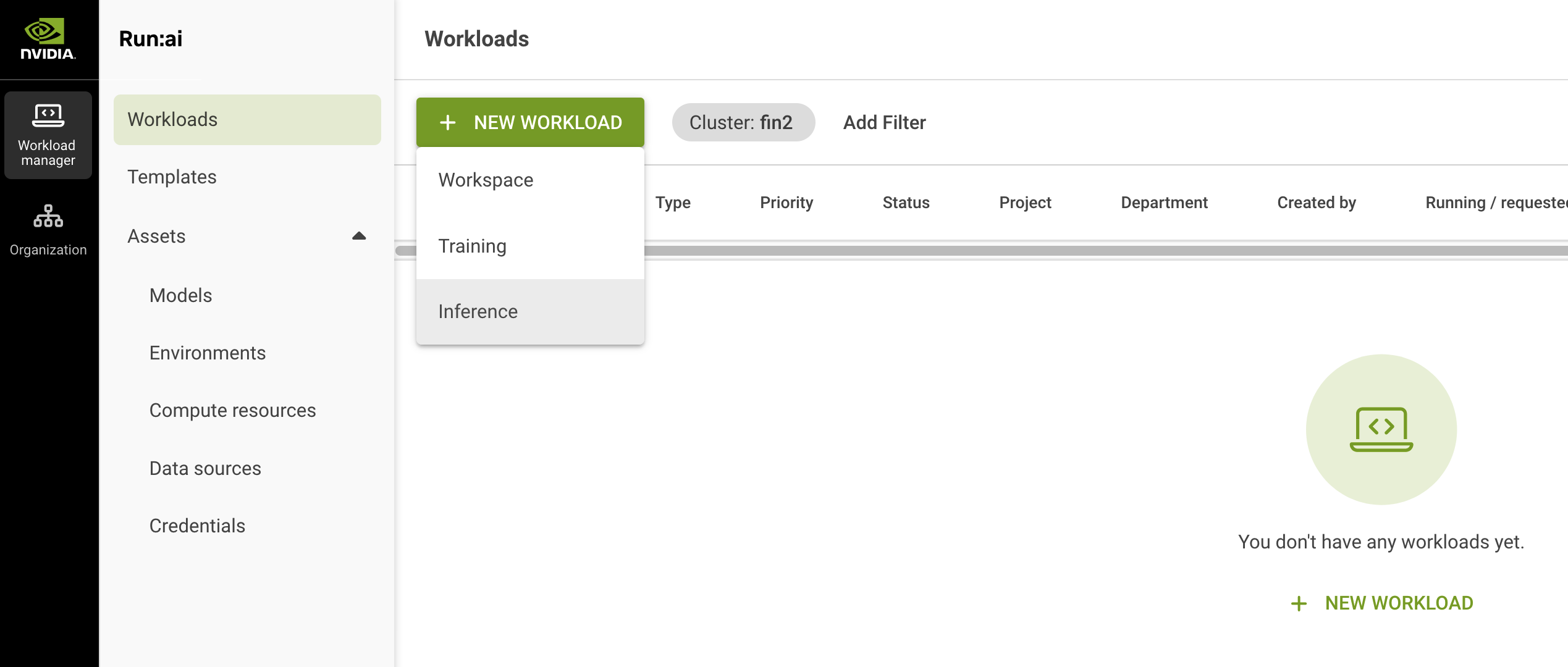Open Credentials under Assets

point(197,526)
